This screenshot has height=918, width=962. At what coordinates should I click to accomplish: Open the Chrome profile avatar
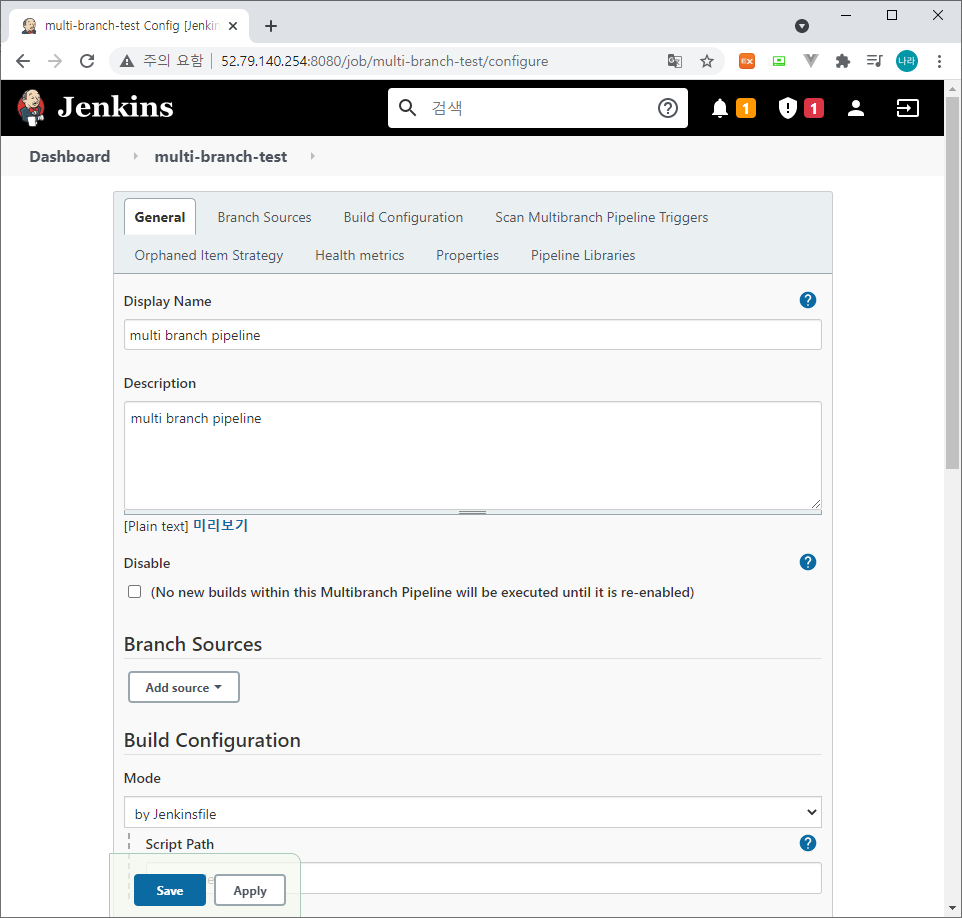pos(907,61)
